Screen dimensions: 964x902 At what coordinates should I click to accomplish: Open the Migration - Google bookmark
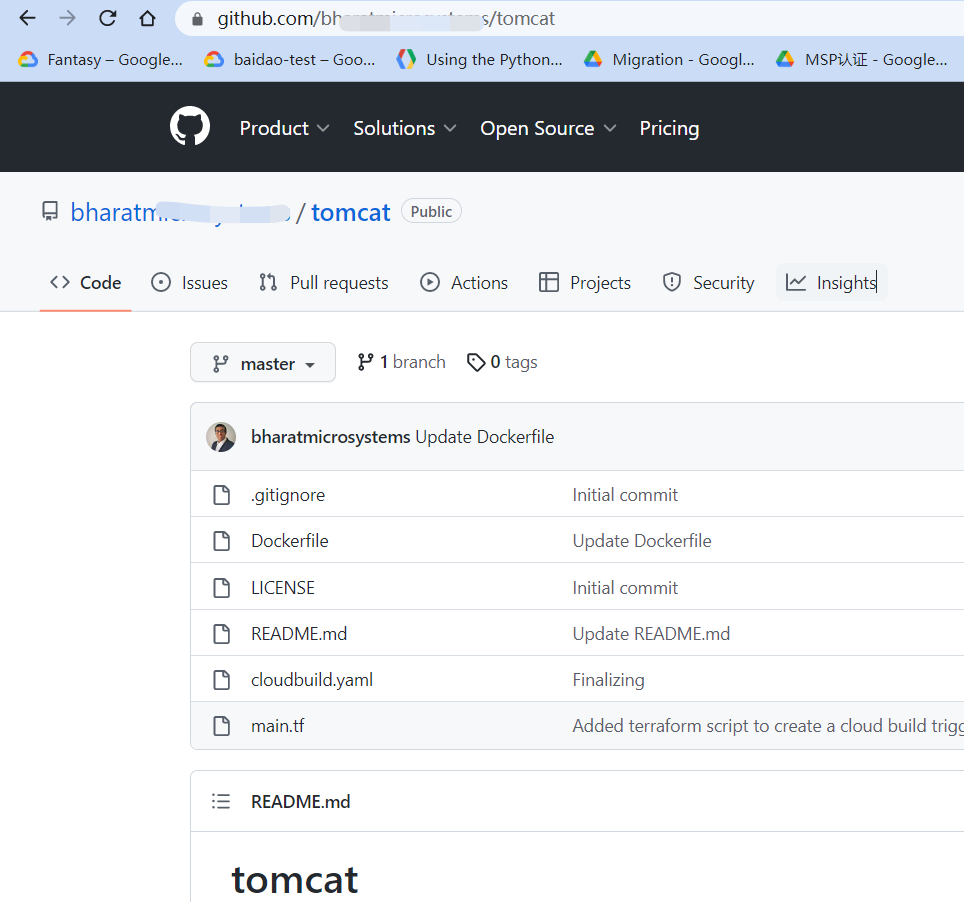[669, 60]
